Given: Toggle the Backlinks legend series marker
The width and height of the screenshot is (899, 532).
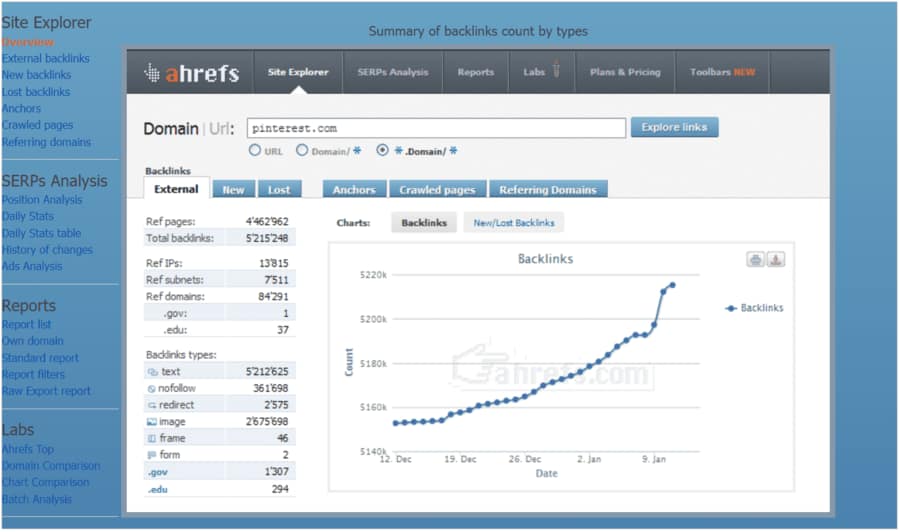Looking at the screenshot, I should coord(731,308).
